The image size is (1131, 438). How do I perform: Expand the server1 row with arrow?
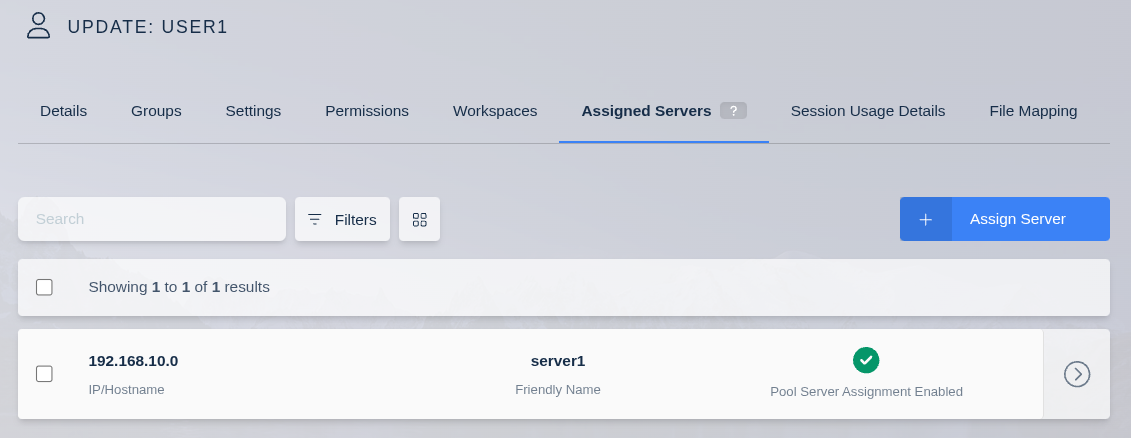1076,374
